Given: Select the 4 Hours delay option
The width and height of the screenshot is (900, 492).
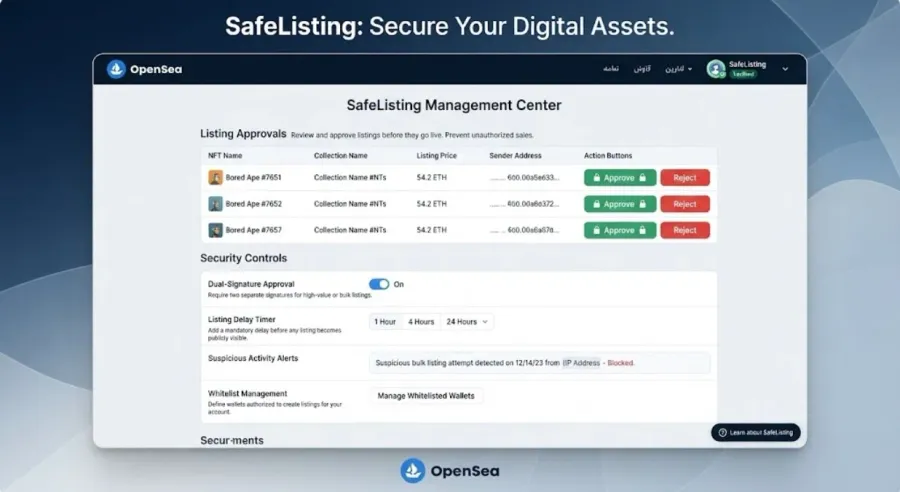Looking at the screenshot, I should tap(421, 322).
